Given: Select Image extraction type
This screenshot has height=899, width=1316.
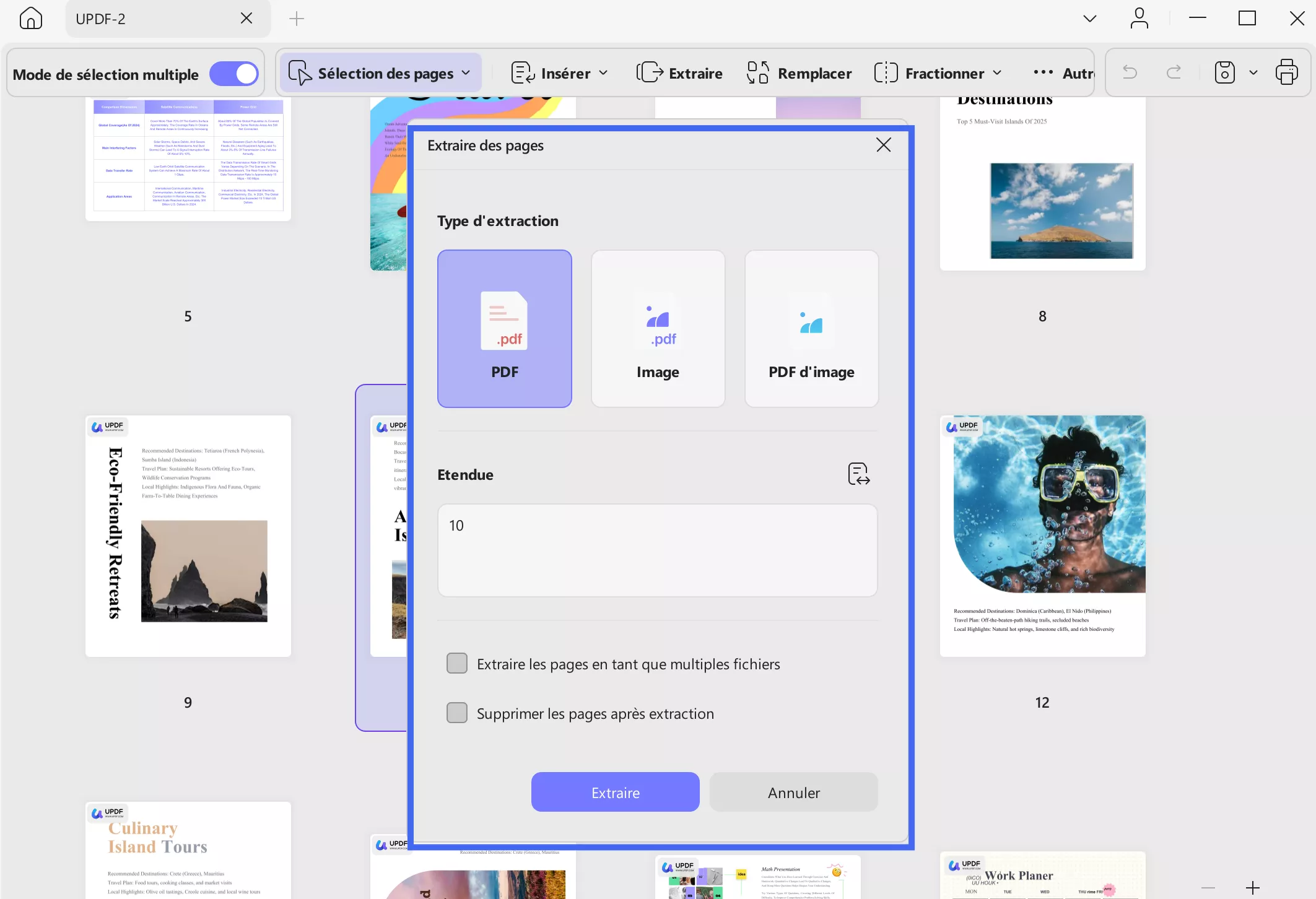Looking at the screenshot, I should point(658,329).
